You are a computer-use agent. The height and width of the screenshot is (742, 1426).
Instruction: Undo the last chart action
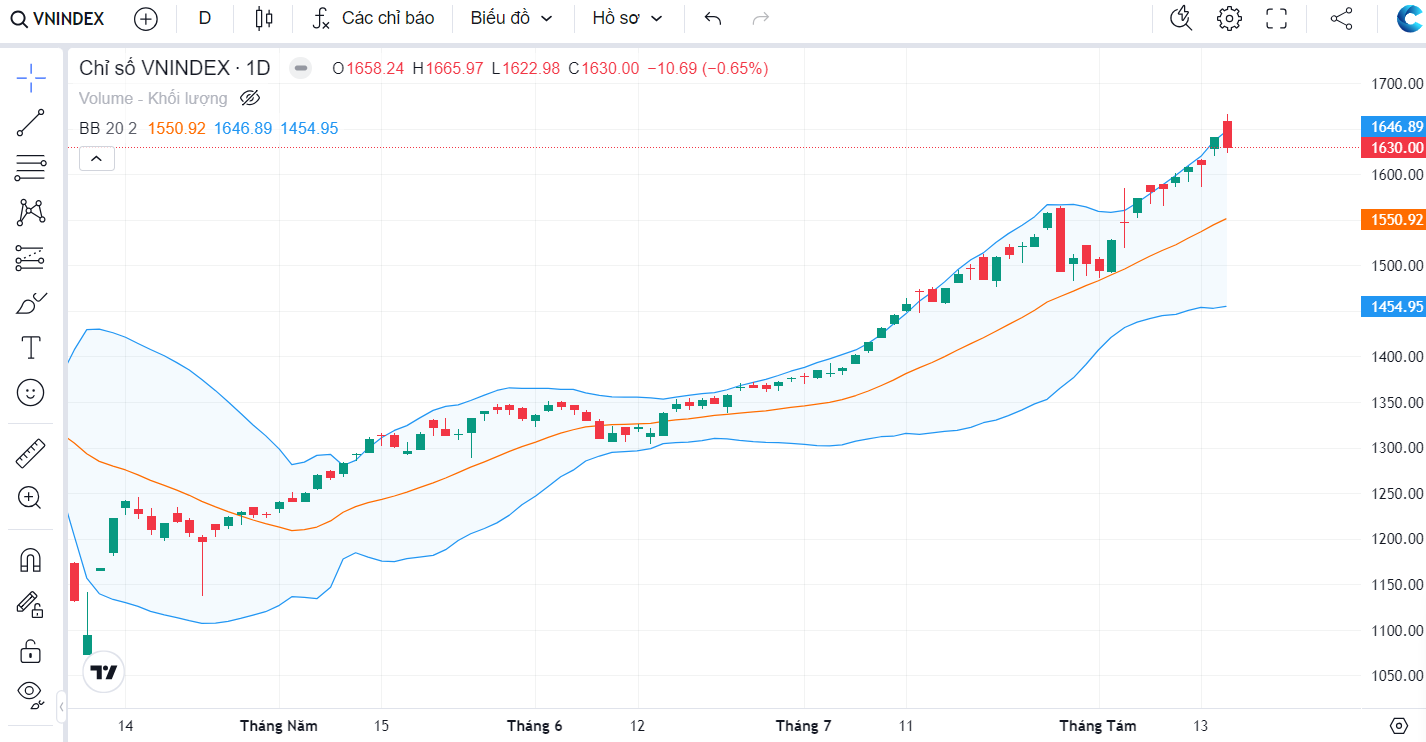[712, 18]
